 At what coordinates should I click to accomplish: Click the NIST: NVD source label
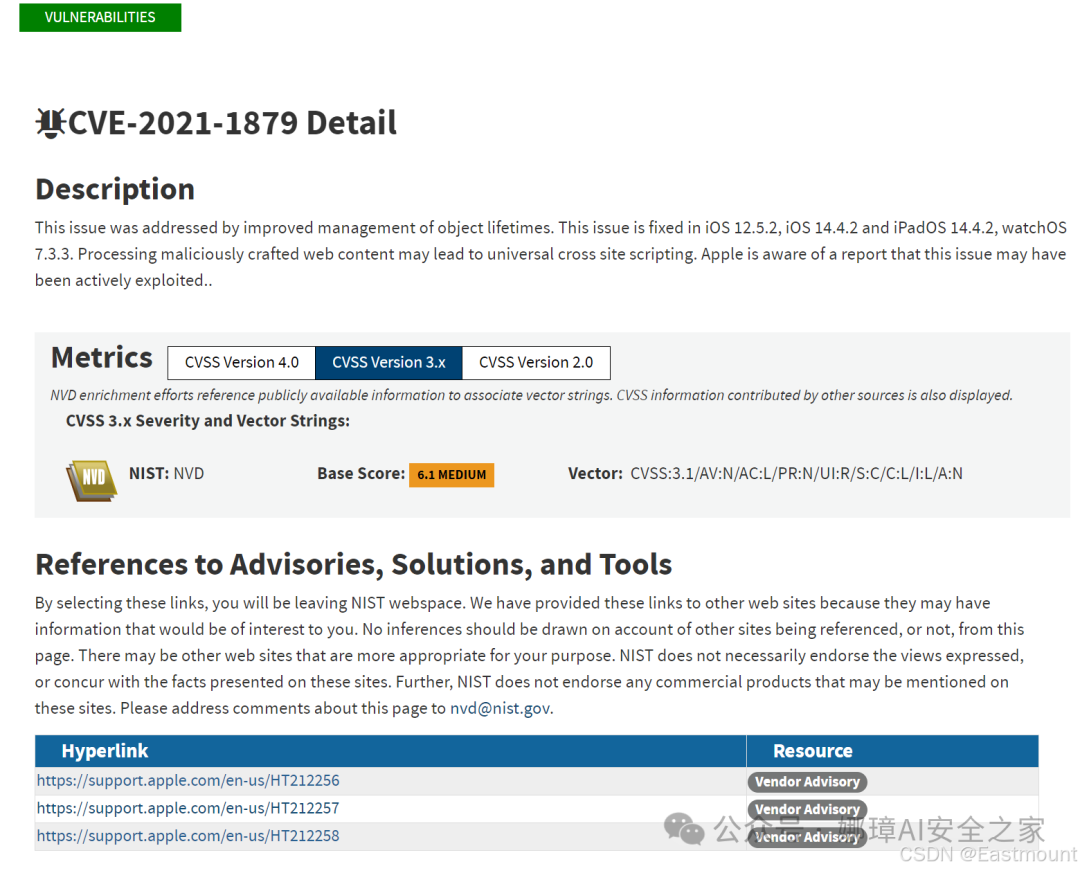tap(167, 473)
